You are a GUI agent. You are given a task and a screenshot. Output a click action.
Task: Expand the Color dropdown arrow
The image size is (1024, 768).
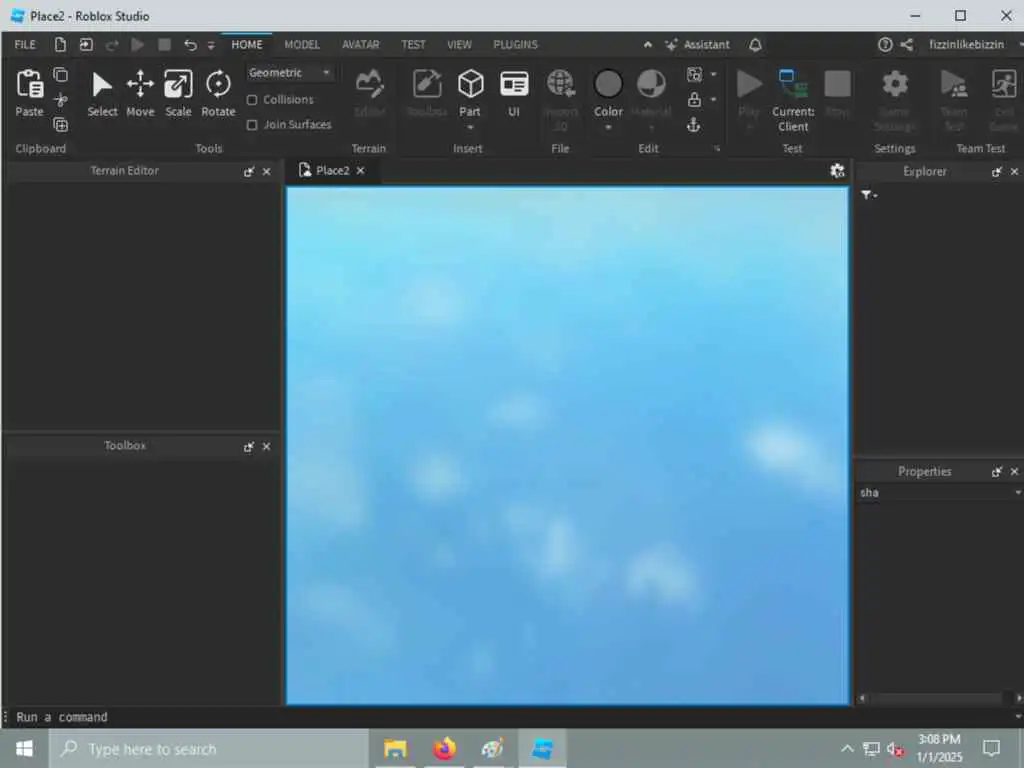pyautogui.click(x=608, y=127)
